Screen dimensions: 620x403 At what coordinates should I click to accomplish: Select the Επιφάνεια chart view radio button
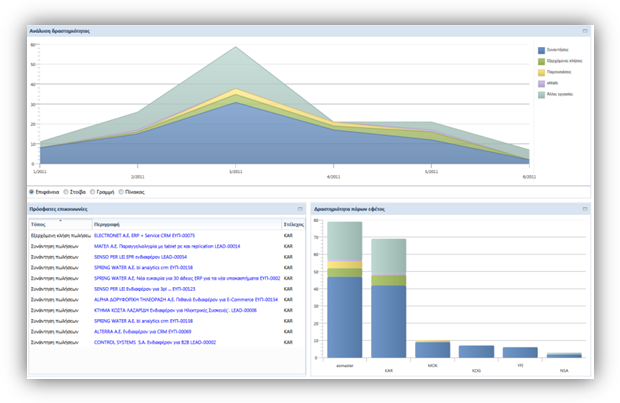pos(32,192)
